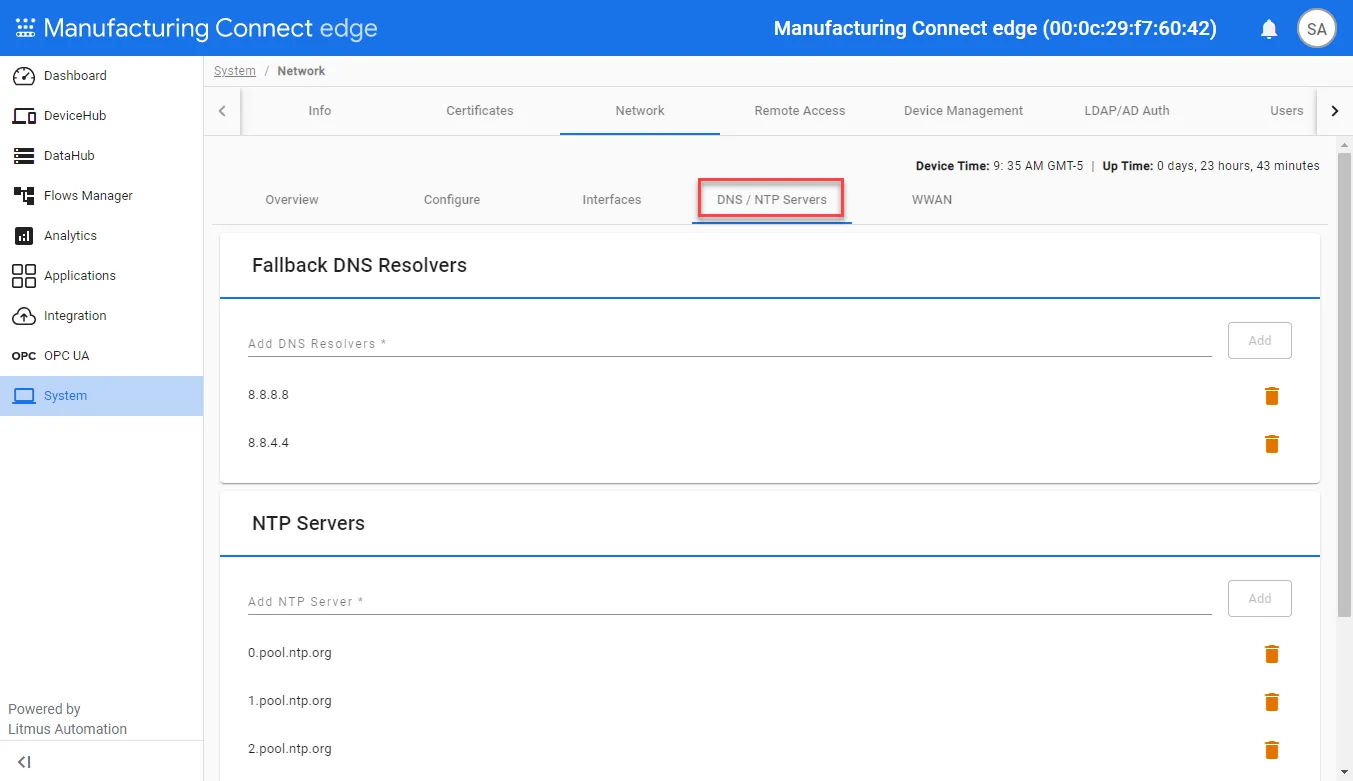1353x781 pixels.
Task: Switch to the Certificates tab
Action: (480, 111)
